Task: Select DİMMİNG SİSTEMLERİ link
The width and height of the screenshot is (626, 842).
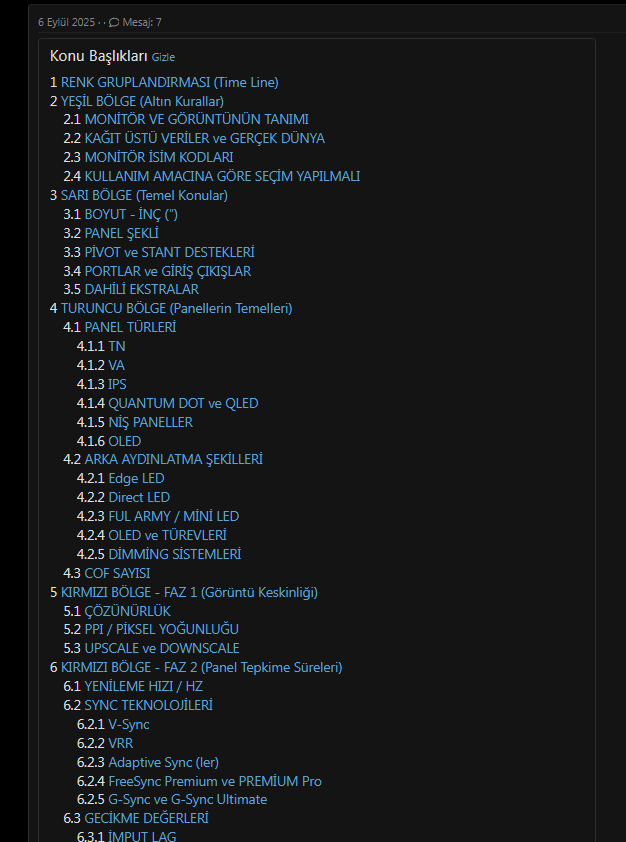Action: pos(175,554)
